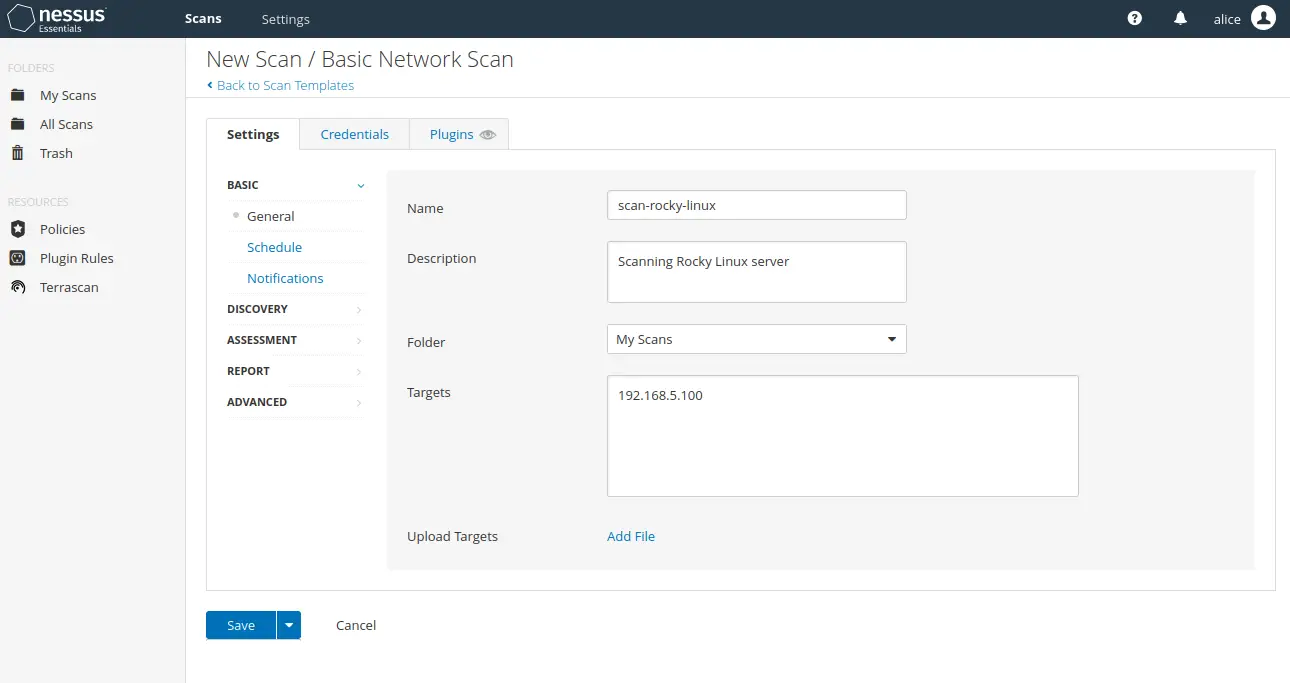Open the Settings top menu
The image size is (1290, 683).
(285, 19)
